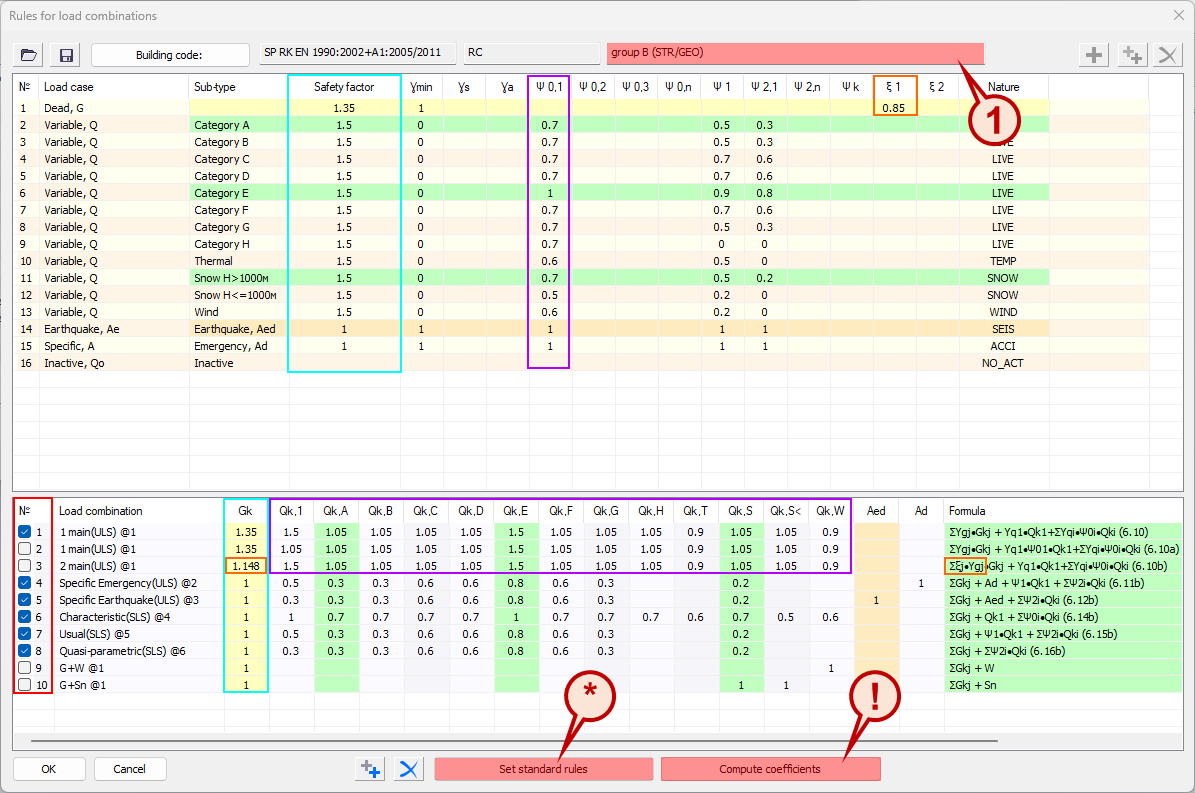Image resolution: width=1195 pixels, height=793 pixels.
Task: Click the double-plus icon at top right
Action: tap(1131, 55)
